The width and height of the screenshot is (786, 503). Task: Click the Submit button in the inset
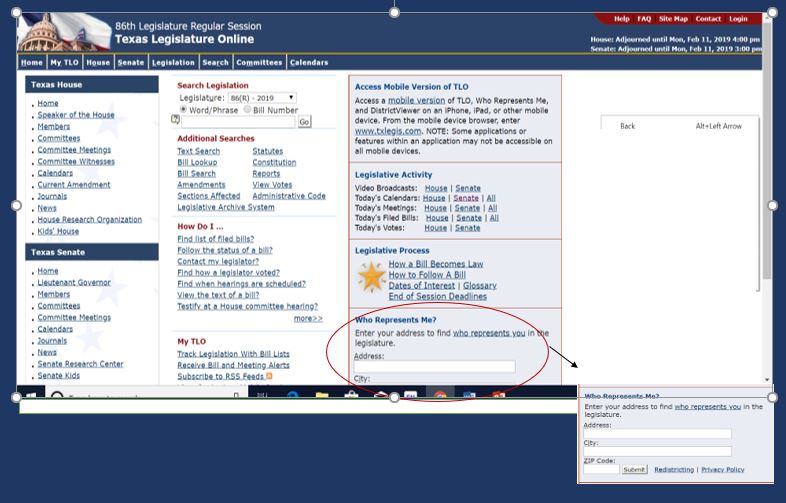pyautogui.click(x=635, y=469)
